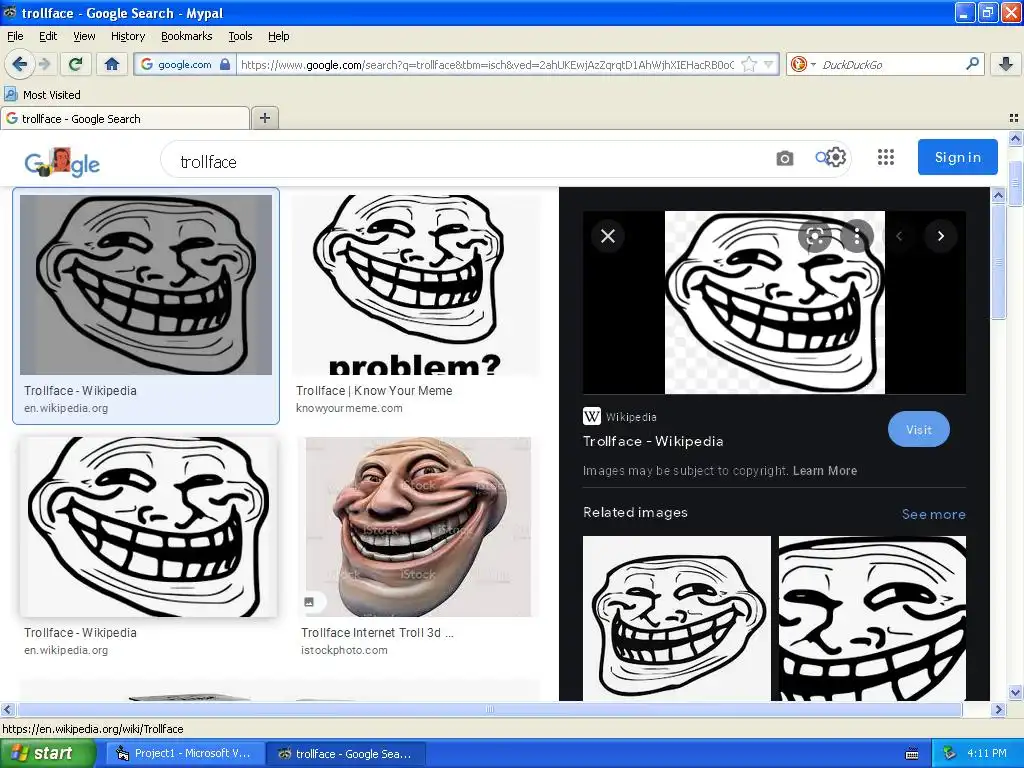Click the horizontal scrollbar thumb
Image resolution: width=1024 pixels, height=768 pixels.
click(489, 709)
